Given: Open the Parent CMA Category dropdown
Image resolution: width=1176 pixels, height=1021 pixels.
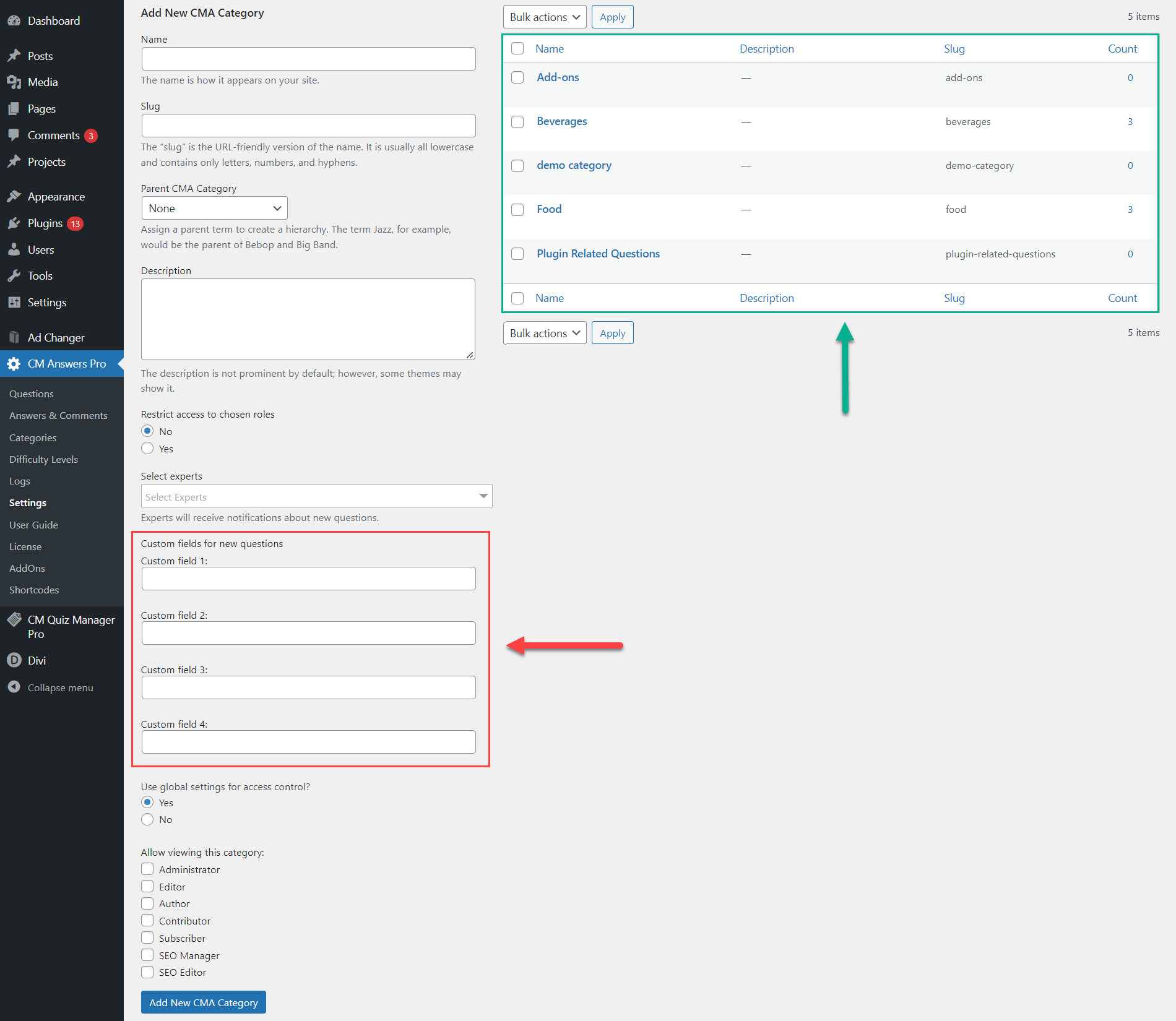Looking at the screenshot, I should coord(214,208).
